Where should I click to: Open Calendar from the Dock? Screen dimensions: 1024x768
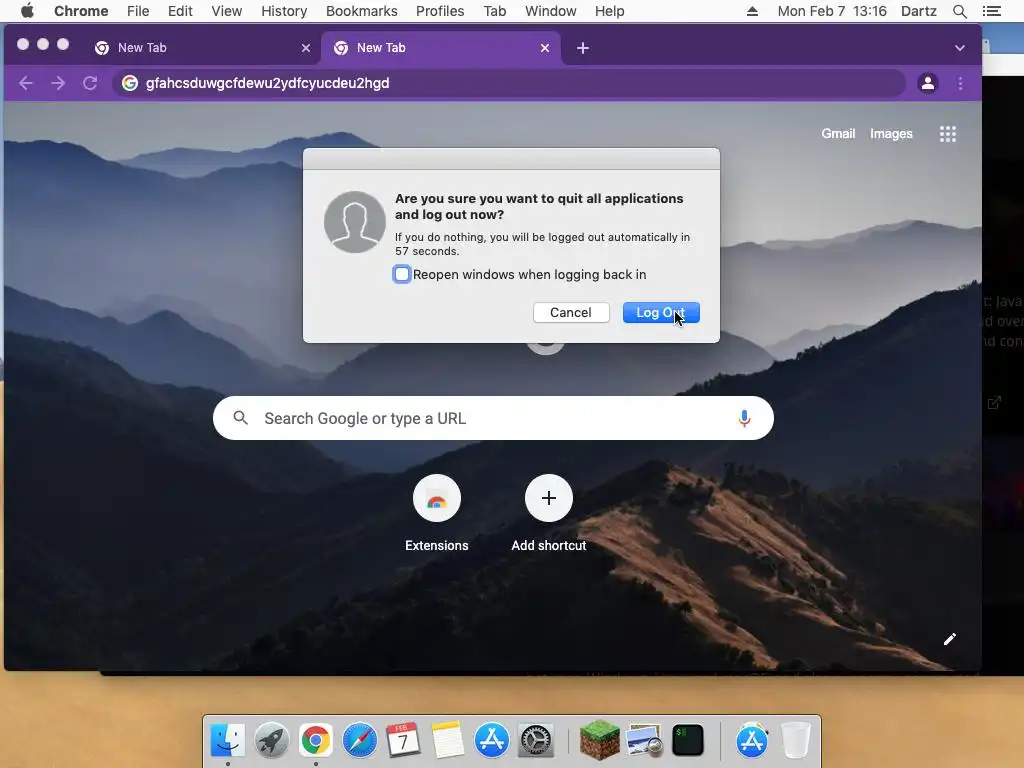coord(403,741)
